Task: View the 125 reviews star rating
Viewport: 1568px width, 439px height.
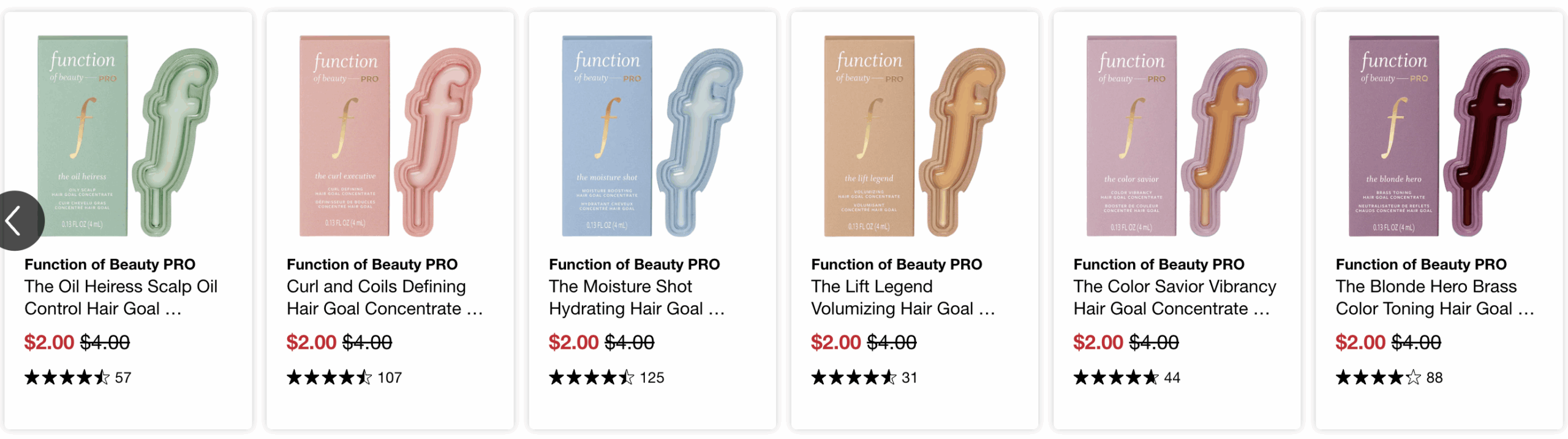Action: click(606, 378)
